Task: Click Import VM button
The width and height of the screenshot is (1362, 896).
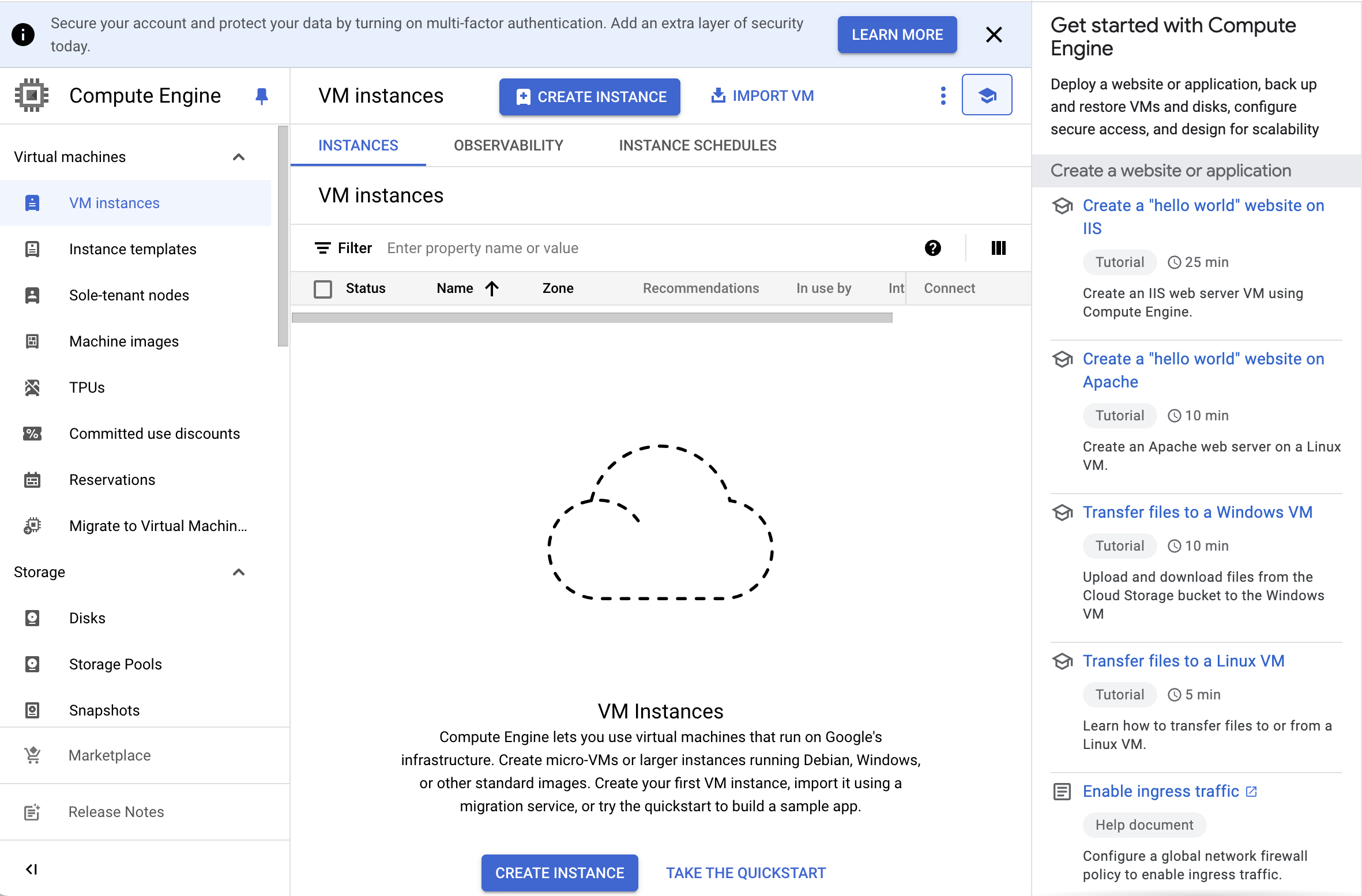Action: pyautogui.click(x=762, y=96)
